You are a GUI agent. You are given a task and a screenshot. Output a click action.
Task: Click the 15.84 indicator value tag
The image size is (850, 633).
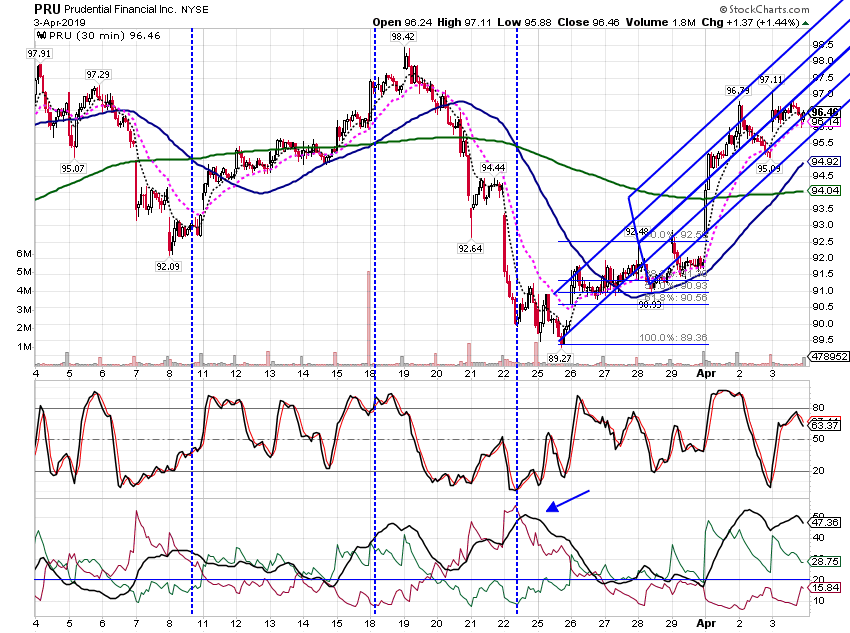825,588
